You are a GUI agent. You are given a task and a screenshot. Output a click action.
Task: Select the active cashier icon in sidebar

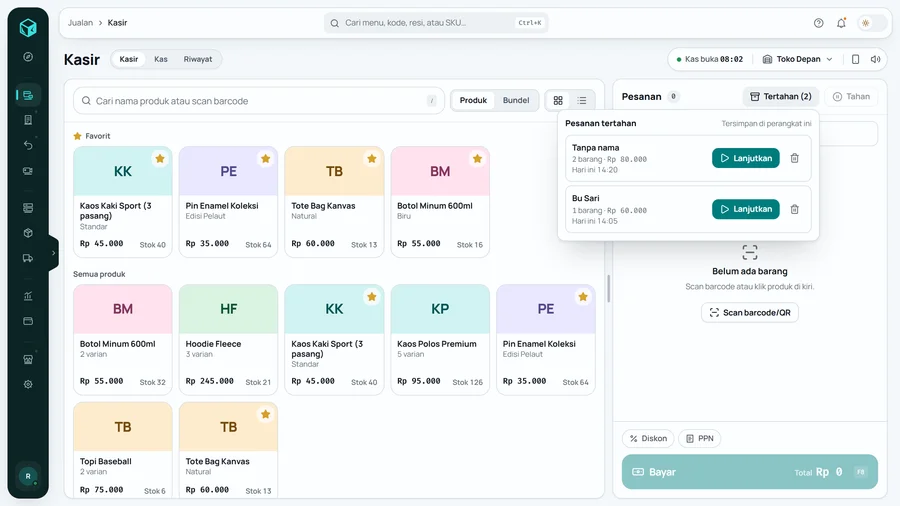28,95
